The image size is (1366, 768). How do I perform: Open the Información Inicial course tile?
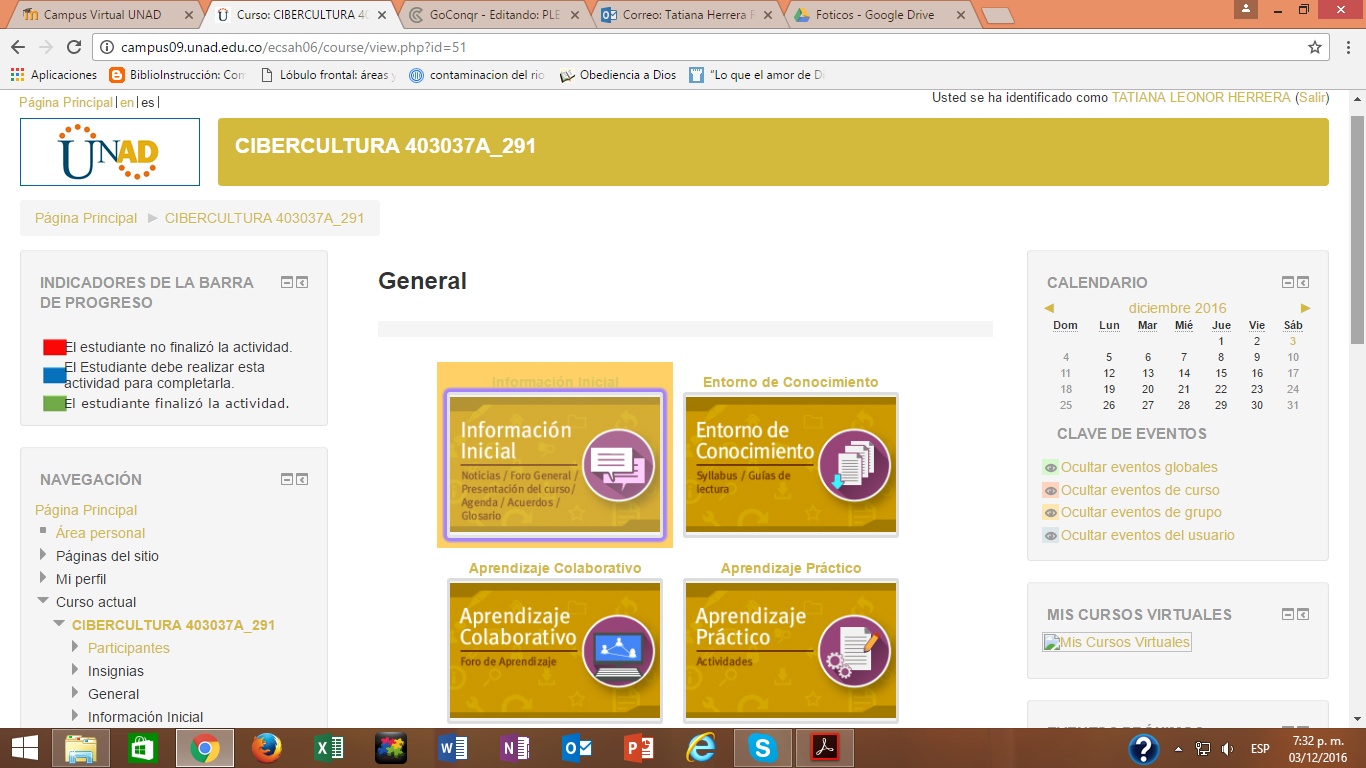tap(555, 465)
